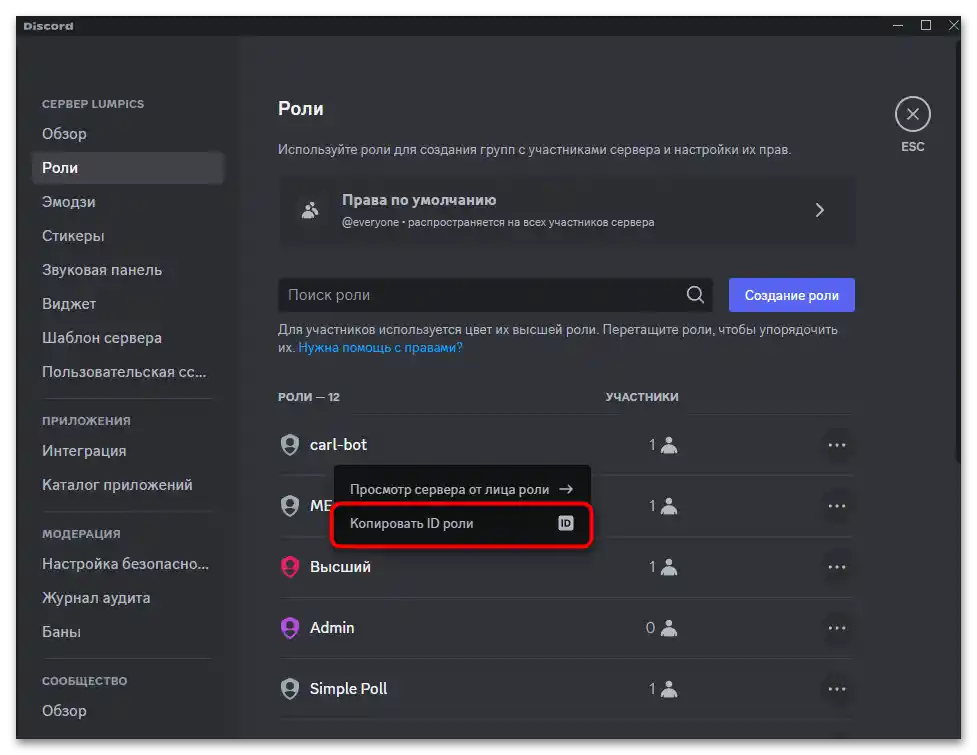Viewport: 977px width, 755px height.
Task: Click the Создание роли button
Action: pos(791,295)
